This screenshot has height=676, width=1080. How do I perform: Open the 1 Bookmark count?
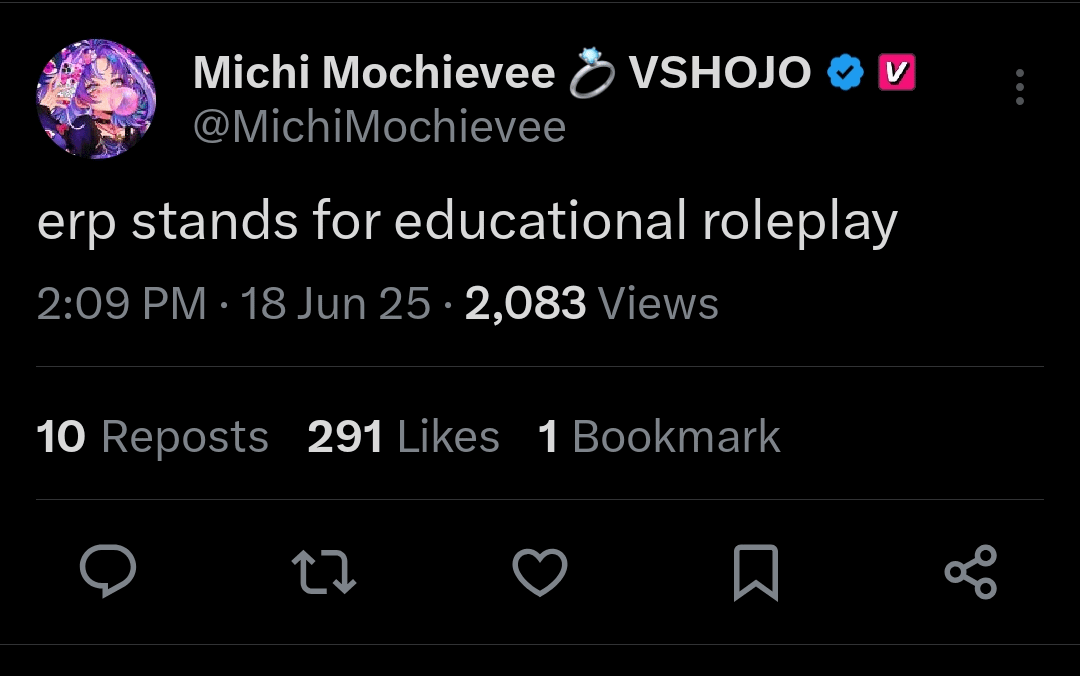pos(659,436)
